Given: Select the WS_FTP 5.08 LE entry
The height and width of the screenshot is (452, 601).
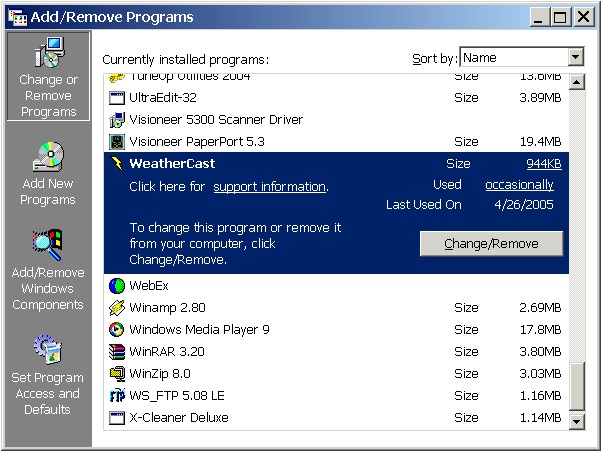Looking at the screenshot, I should coord(336,396).
